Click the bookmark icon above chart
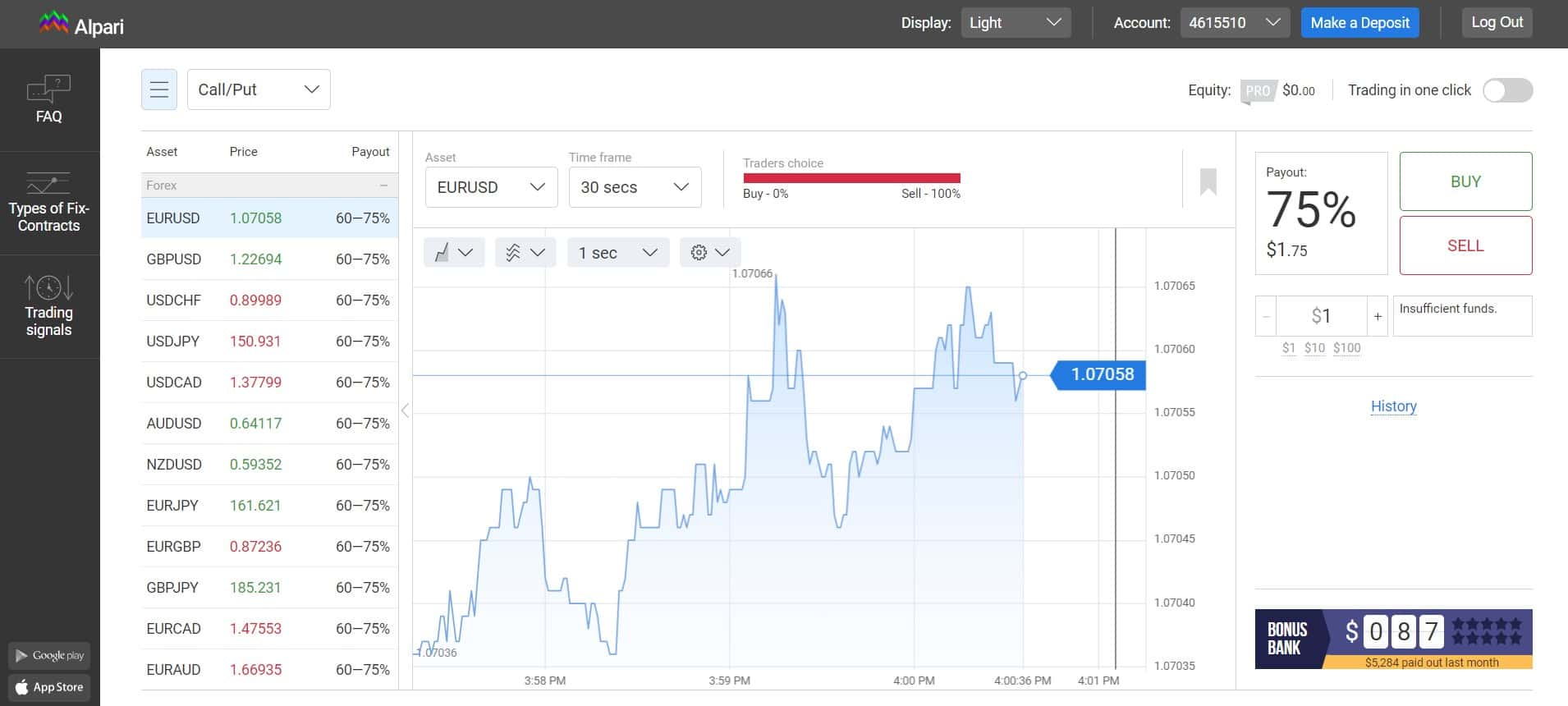 point(1208,181)
